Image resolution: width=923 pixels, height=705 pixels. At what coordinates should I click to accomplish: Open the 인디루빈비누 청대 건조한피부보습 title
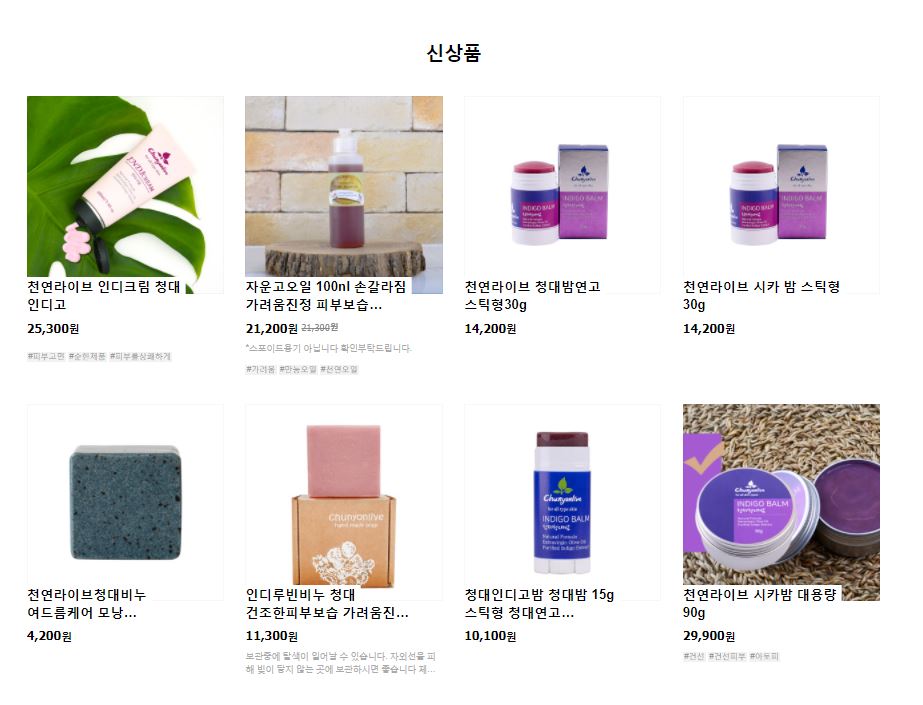327,604
